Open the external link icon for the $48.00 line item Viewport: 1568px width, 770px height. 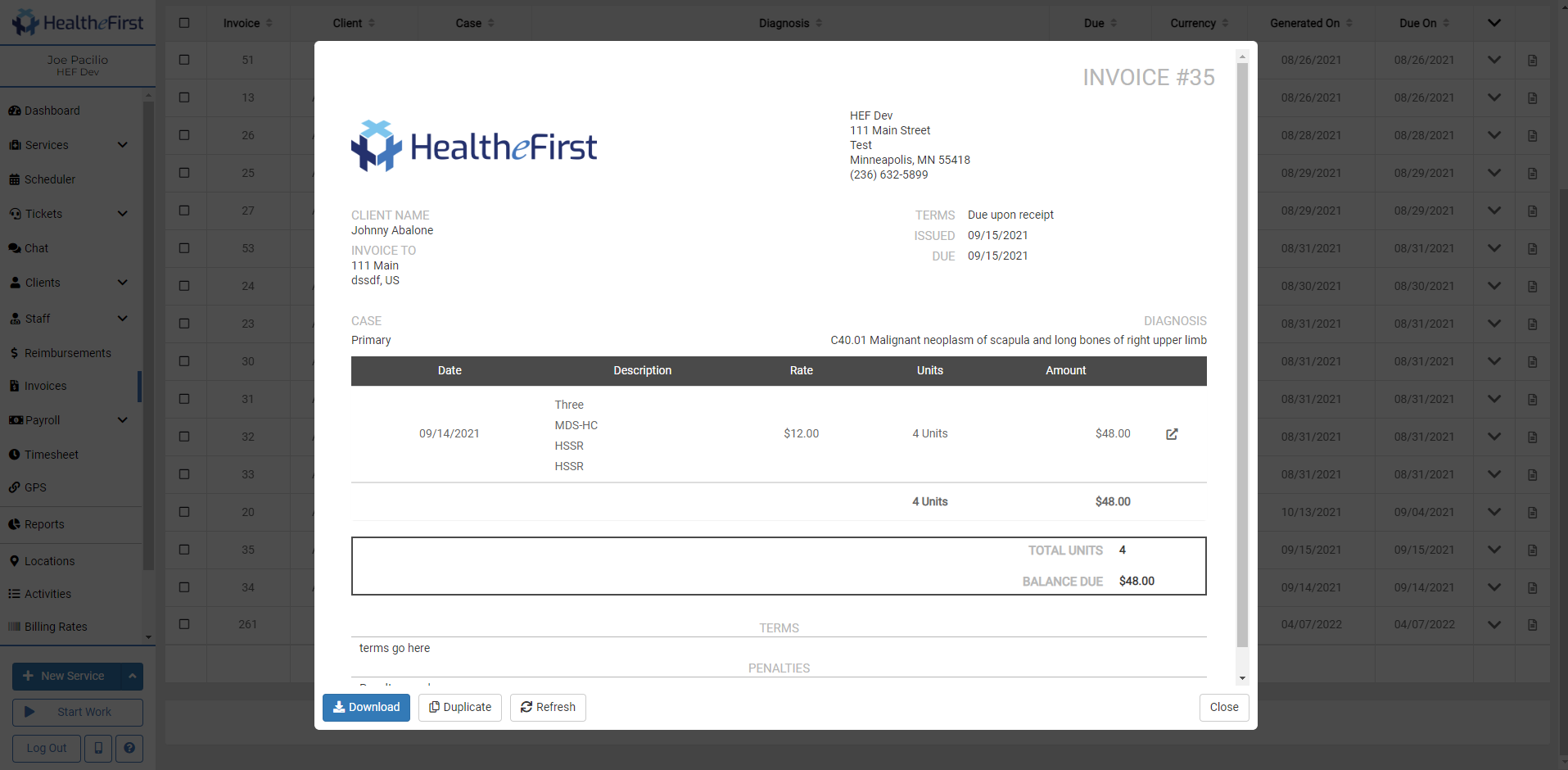(1172, 434)
